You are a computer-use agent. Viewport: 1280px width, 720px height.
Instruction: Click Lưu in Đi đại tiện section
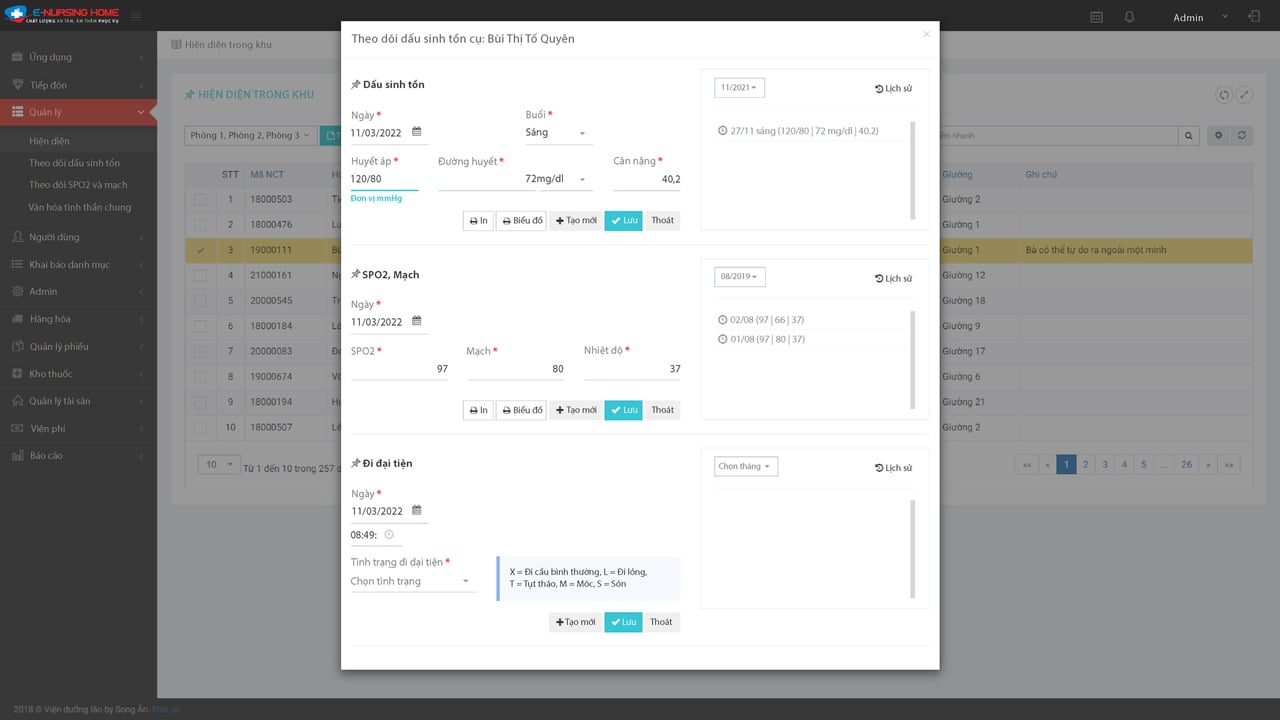click(623, 622)
